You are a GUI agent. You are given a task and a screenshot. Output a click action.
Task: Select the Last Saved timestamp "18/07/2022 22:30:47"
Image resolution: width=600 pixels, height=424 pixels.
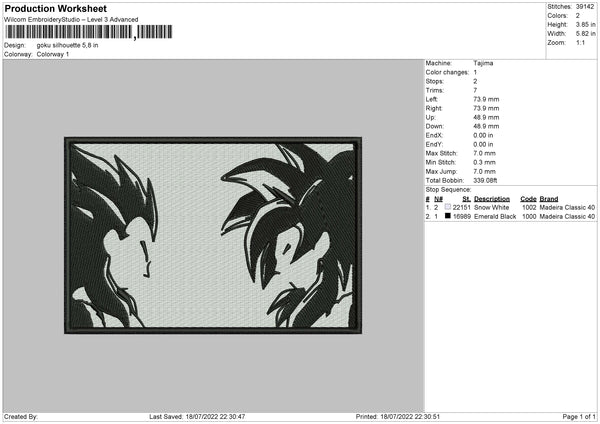point(215,417)
